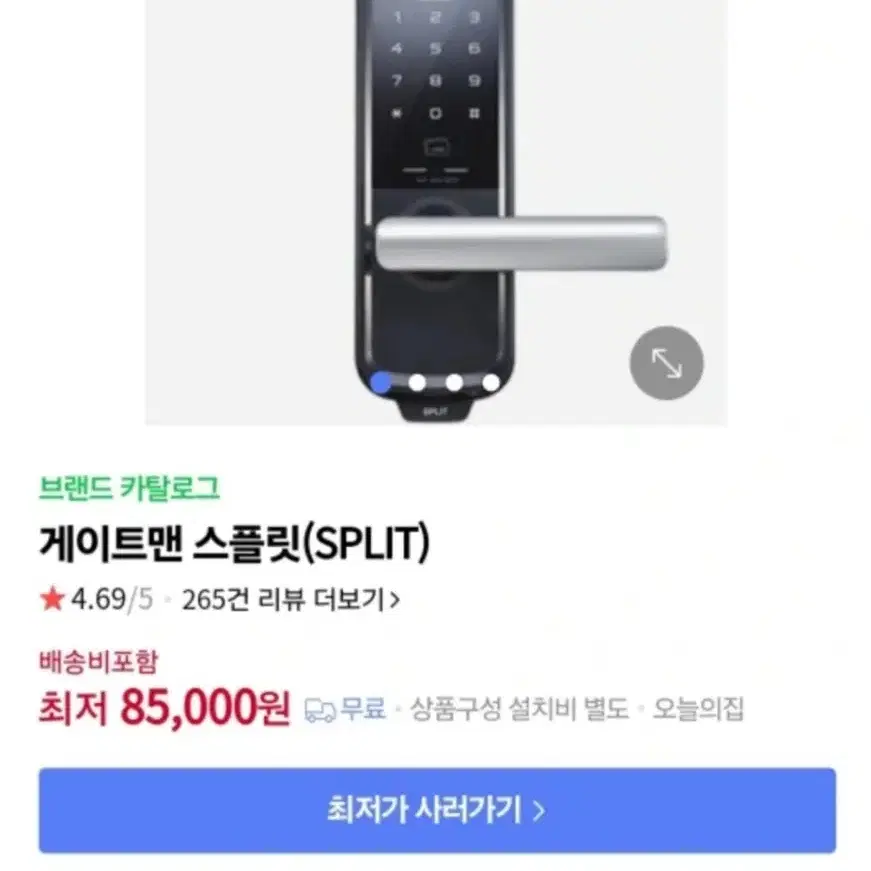This screenshot has height=871, width=871.
Task: Switch to the second carousel image dot
Action: click(417, 383)
